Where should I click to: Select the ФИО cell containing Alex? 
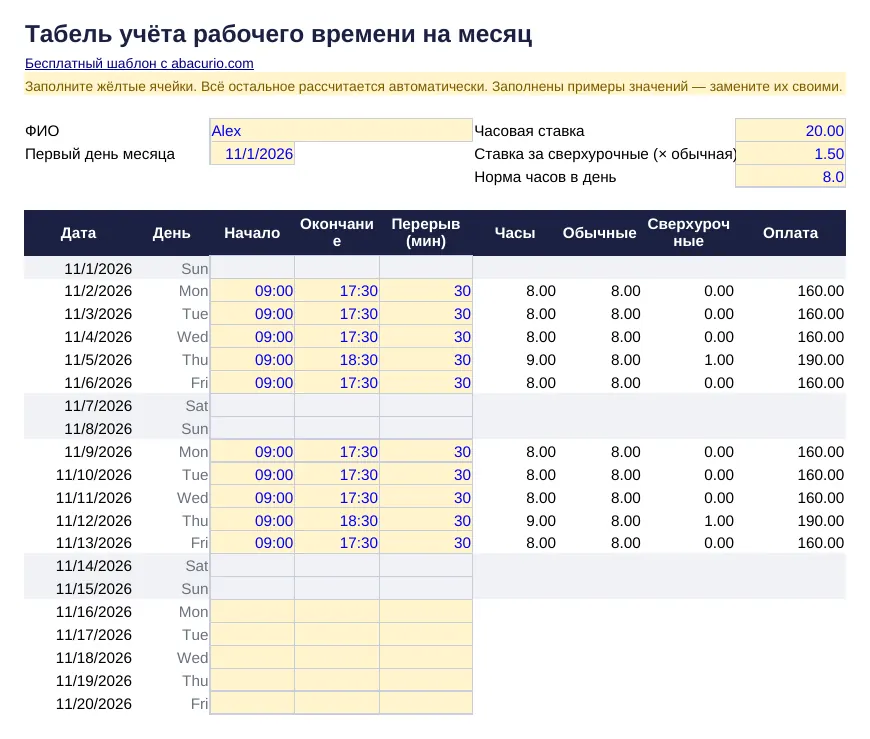(x=341, y=130)
